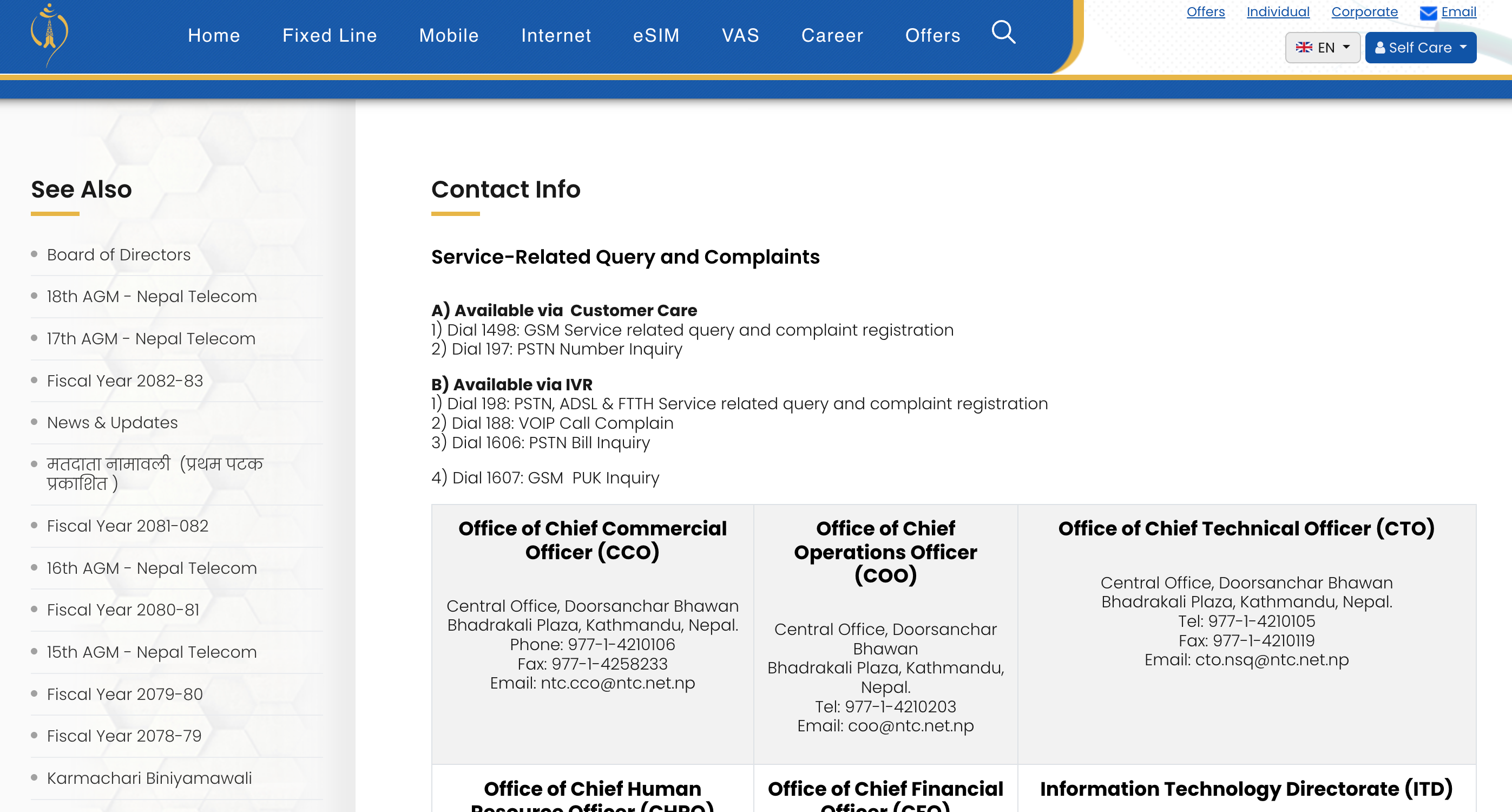
Task: Open the Mobile menu
Action: tap(449, 36)
